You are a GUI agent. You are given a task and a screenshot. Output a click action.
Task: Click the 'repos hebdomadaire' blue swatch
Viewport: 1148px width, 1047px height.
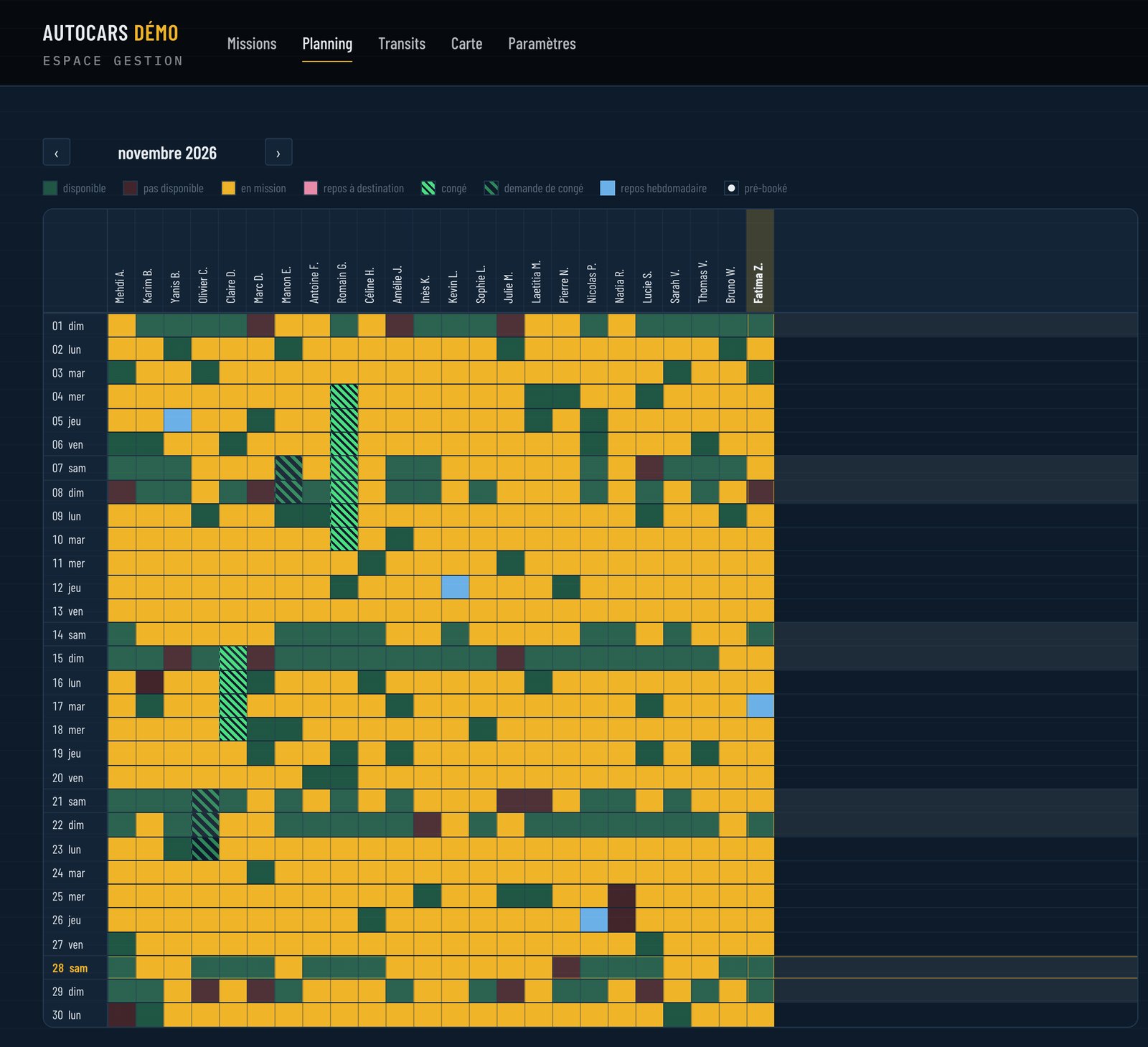coord(608,188)
